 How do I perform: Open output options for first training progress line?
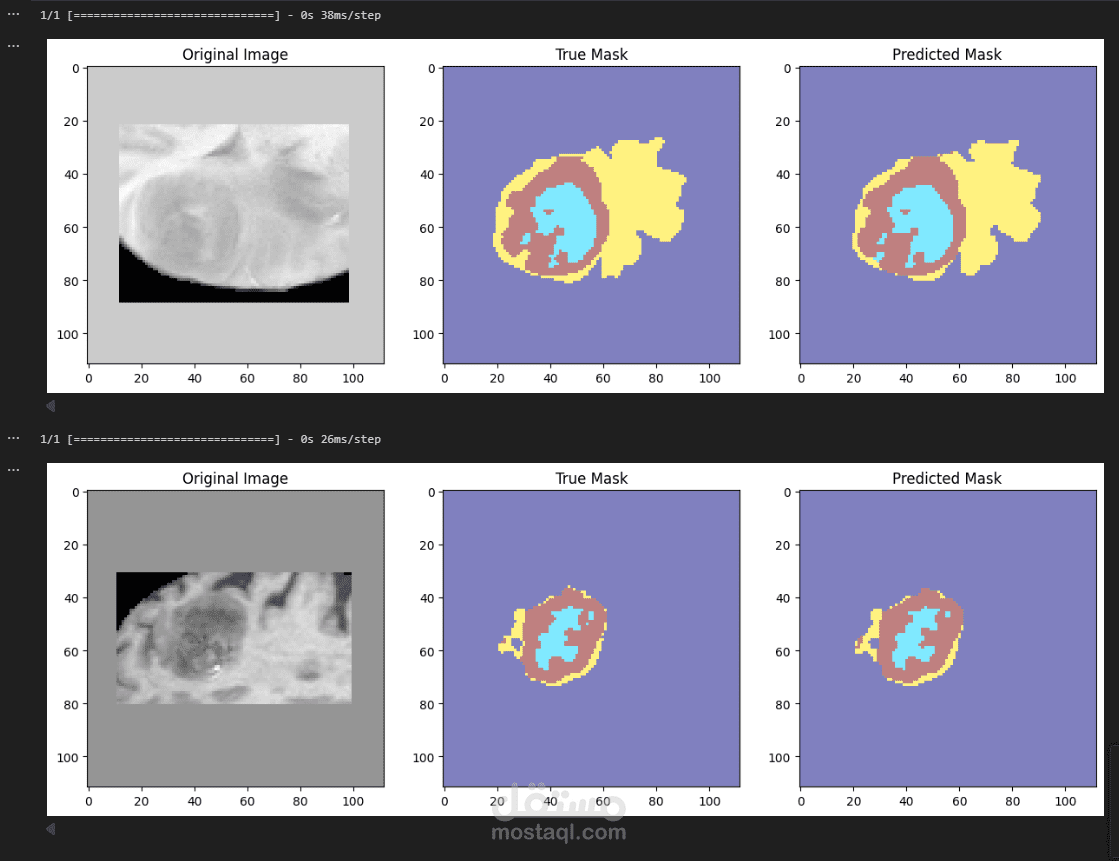(12, 15)
